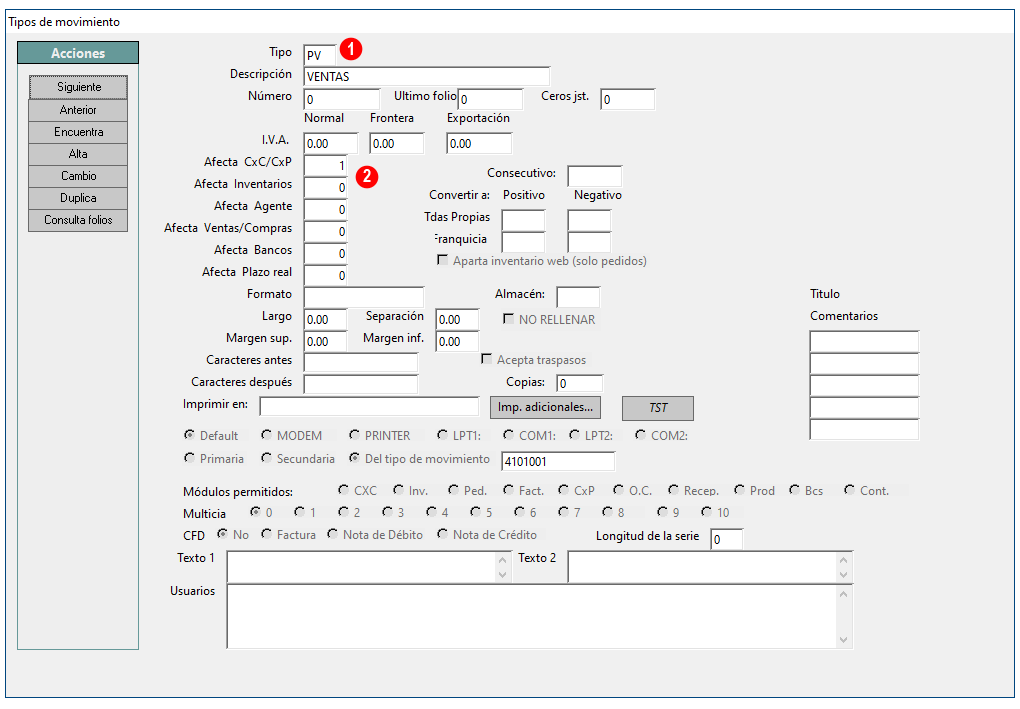This screenshot has width=1020, height=709.
Task: Select Fact. module radio
Action: click(x=508, y=490)
